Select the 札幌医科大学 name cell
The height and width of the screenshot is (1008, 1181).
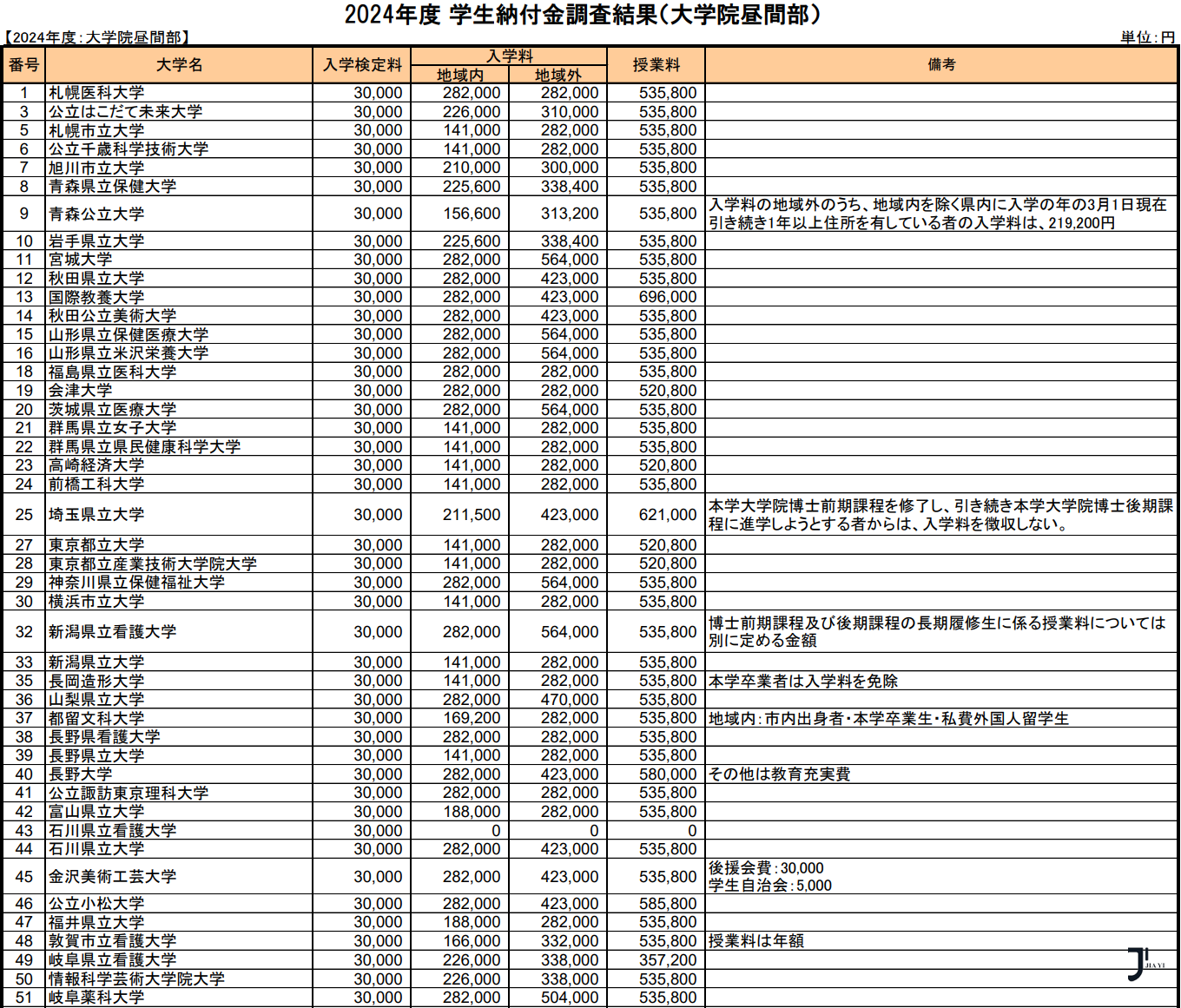[x=96, y=93]
